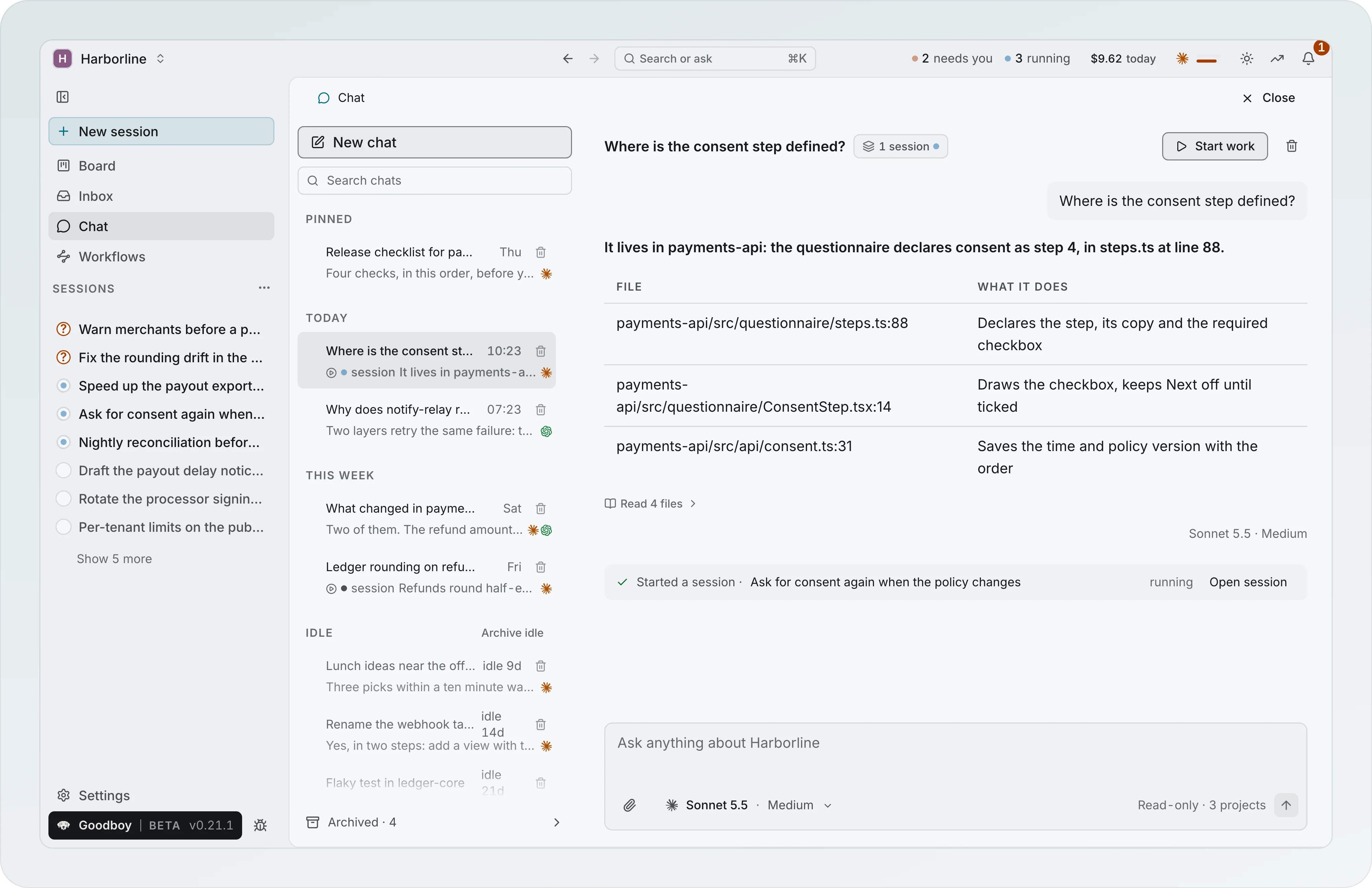
Task: Open the 1 session badge
Action: (x=901, y=146)
